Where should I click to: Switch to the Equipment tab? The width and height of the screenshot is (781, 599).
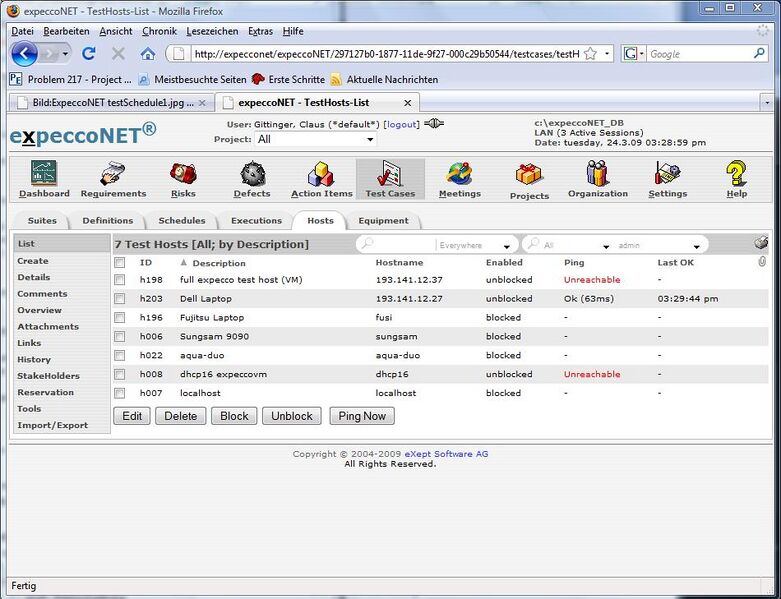[383, 221]
